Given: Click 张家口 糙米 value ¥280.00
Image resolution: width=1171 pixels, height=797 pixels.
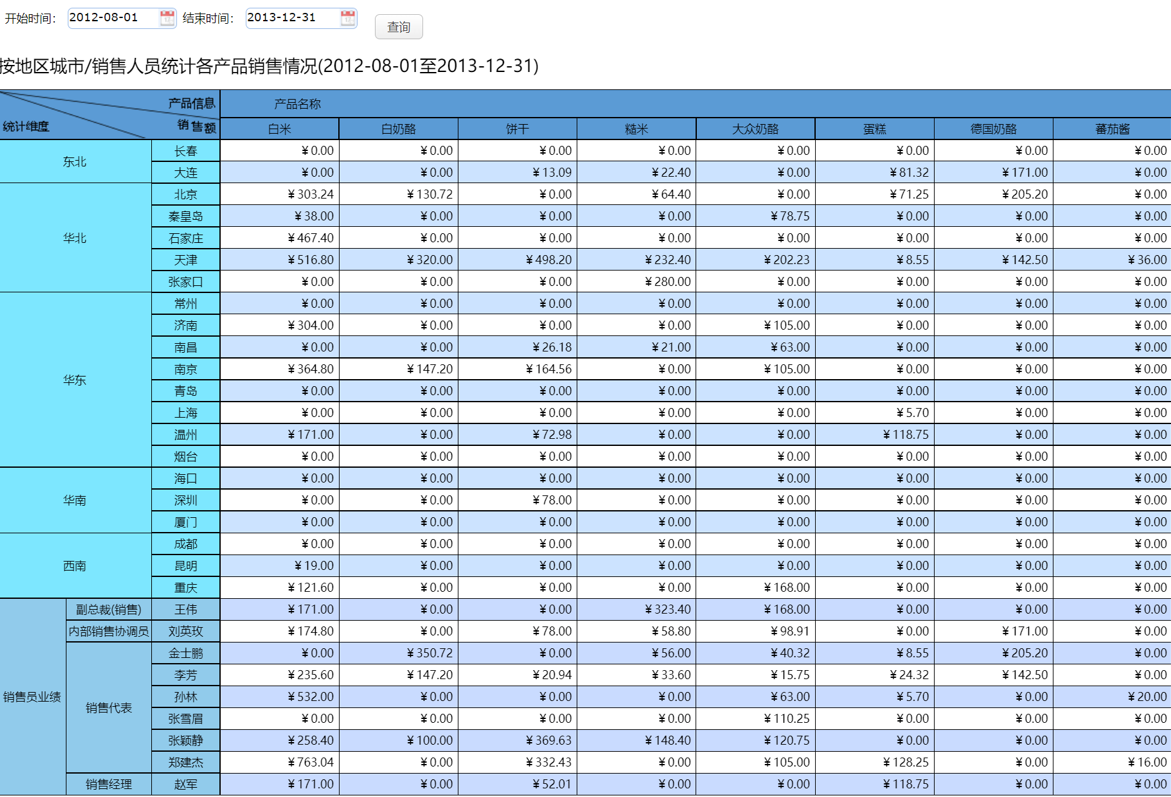Looking at the screenshot, I should click(636, 282).
